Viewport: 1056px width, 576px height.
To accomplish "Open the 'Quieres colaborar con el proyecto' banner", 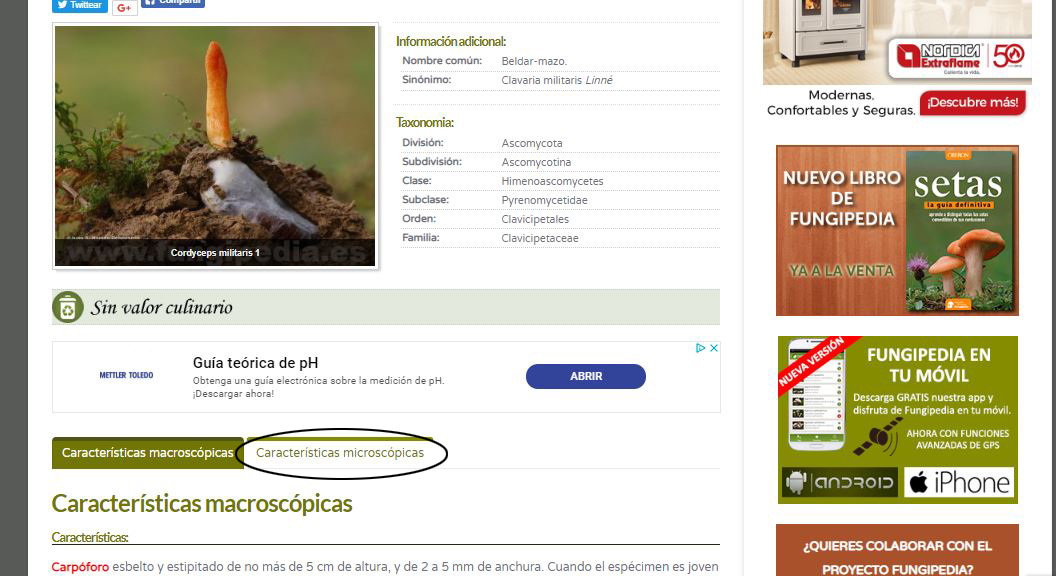I will click(x=897, y=556).
